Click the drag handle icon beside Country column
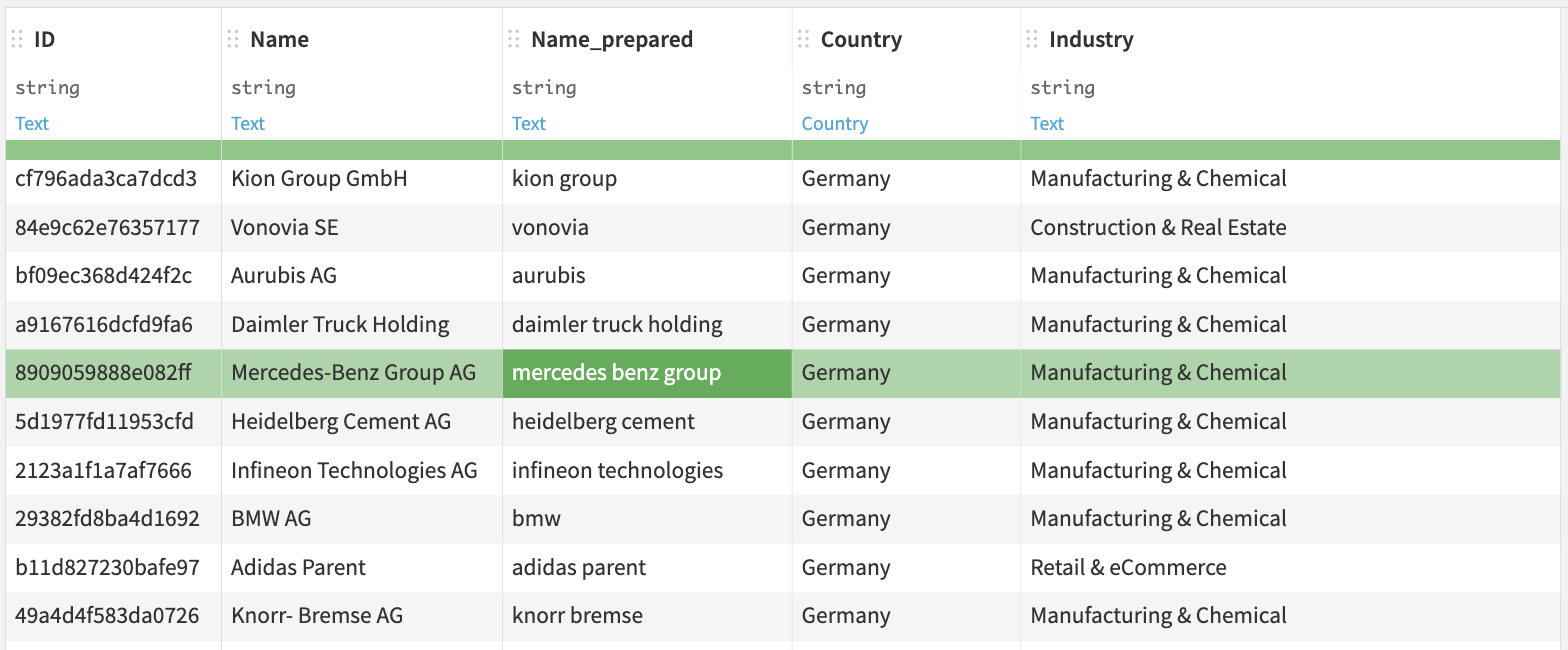This screenshot has height=650, width=1568. tap(801, 39)
